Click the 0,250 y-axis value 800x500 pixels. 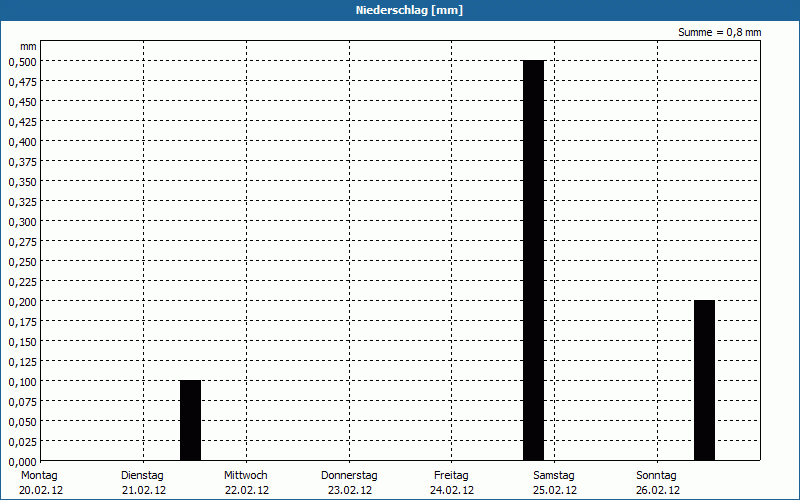point(22,262)
